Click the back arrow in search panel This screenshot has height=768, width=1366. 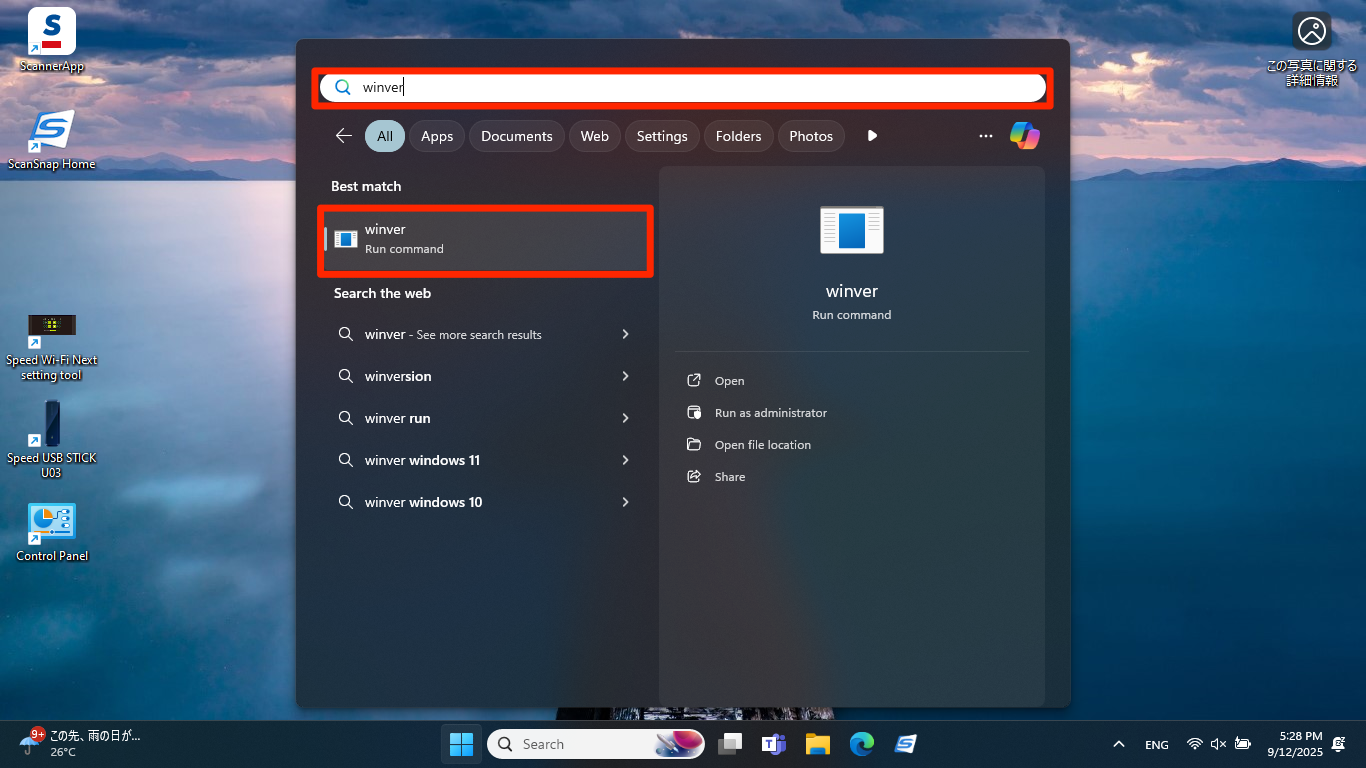pos(344,136)
